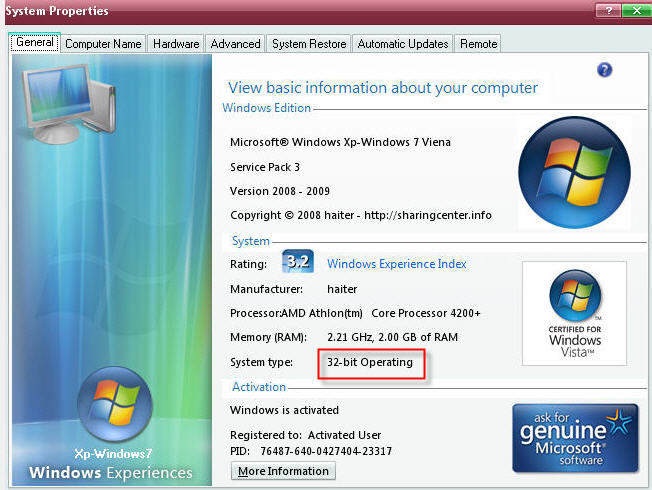Click the sharingcenter.info copyright line
The image size is (652, 490).
pos(361,215)
